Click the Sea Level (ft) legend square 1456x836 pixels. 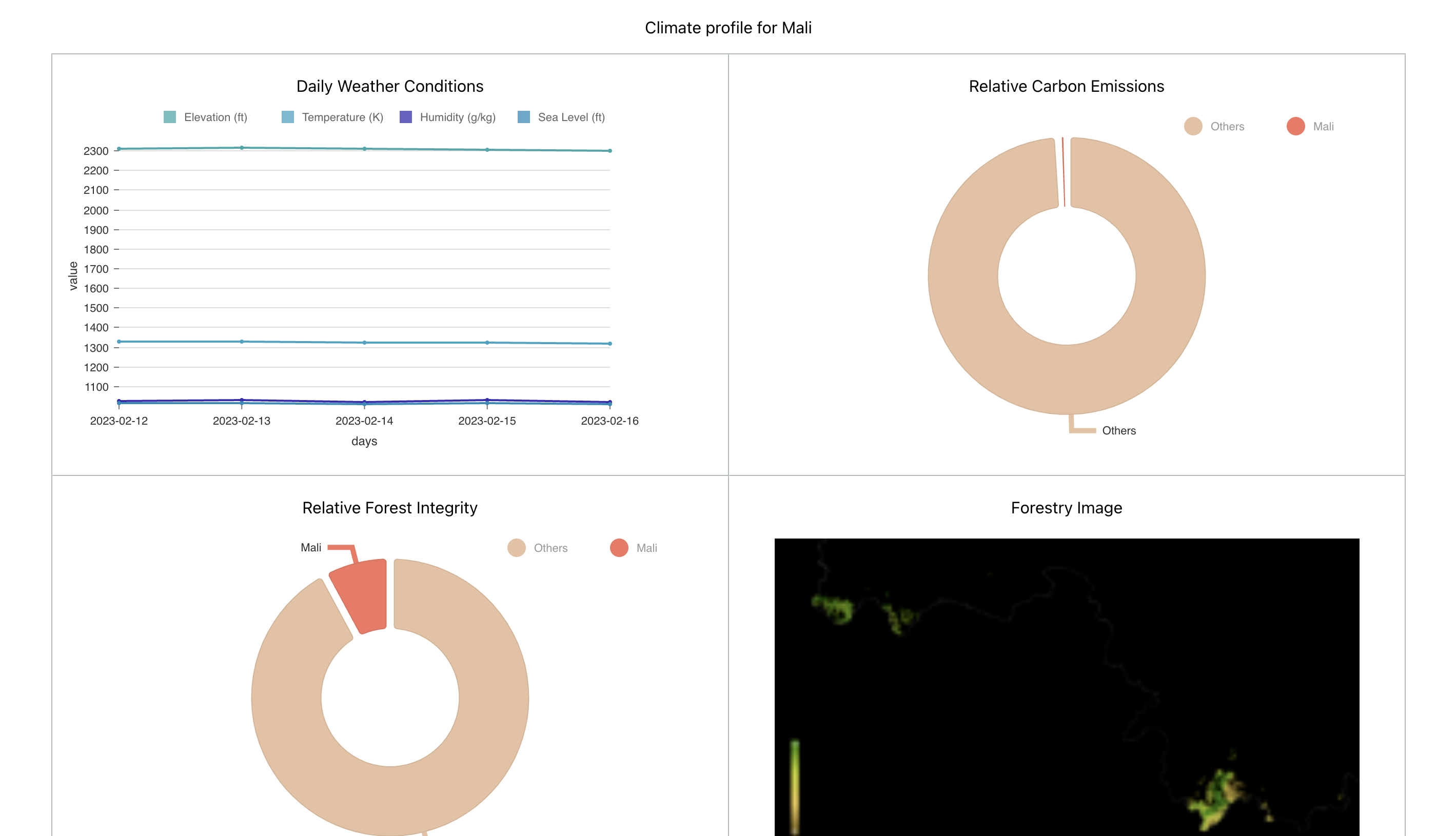pyautogui.click(x=523, y=117)
